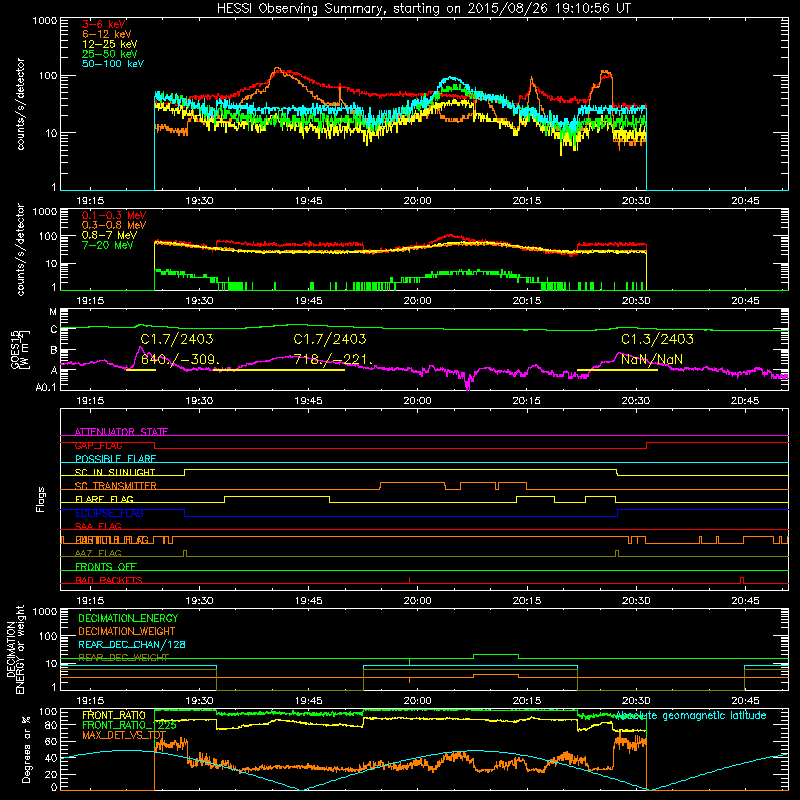
Task: Click the 'REAR_DEC_CHAN/128' legend label
Action: tap(132, 645)
